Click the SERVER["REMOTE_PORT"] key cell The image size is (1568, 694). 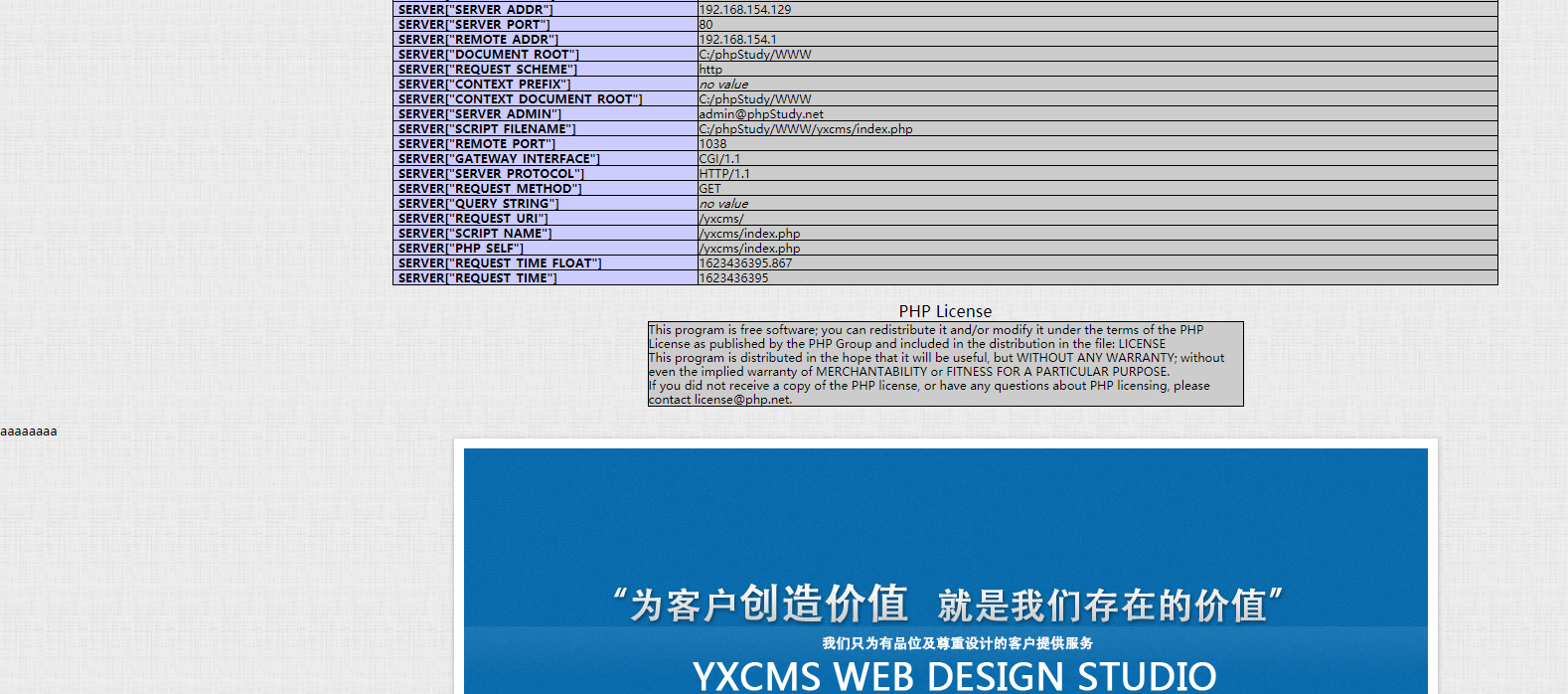[546, 143]
